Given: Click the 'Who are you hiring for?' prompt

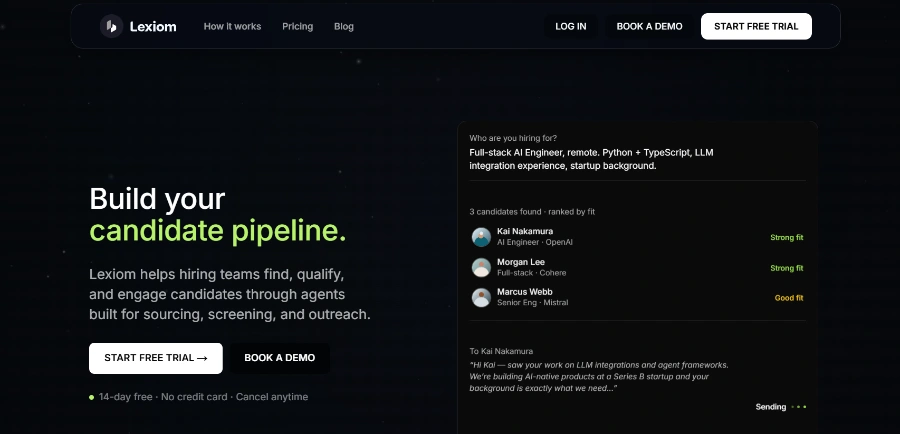Looking at the screenshot, I should coord(513,138).
